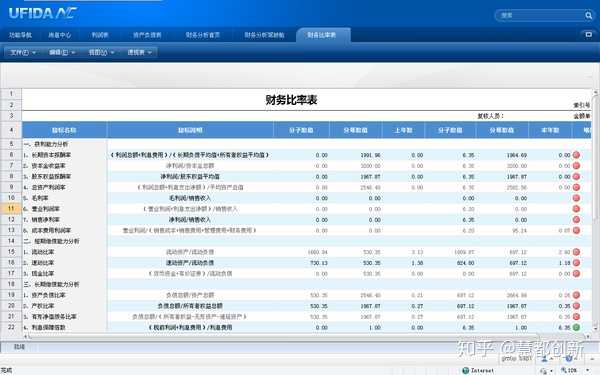The width and height of the screenshot is (600, 375).
Task: Click the 毛利润/销售收入 formula cell
Action: tap(190, 198)
